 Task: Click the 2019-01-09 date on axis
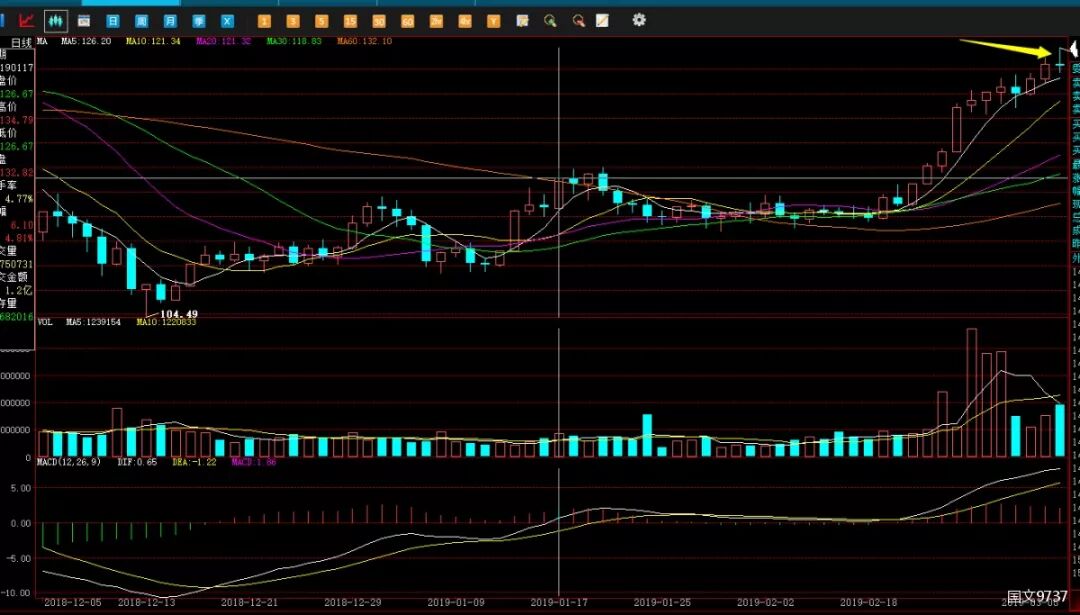click(x=455, y=602)
